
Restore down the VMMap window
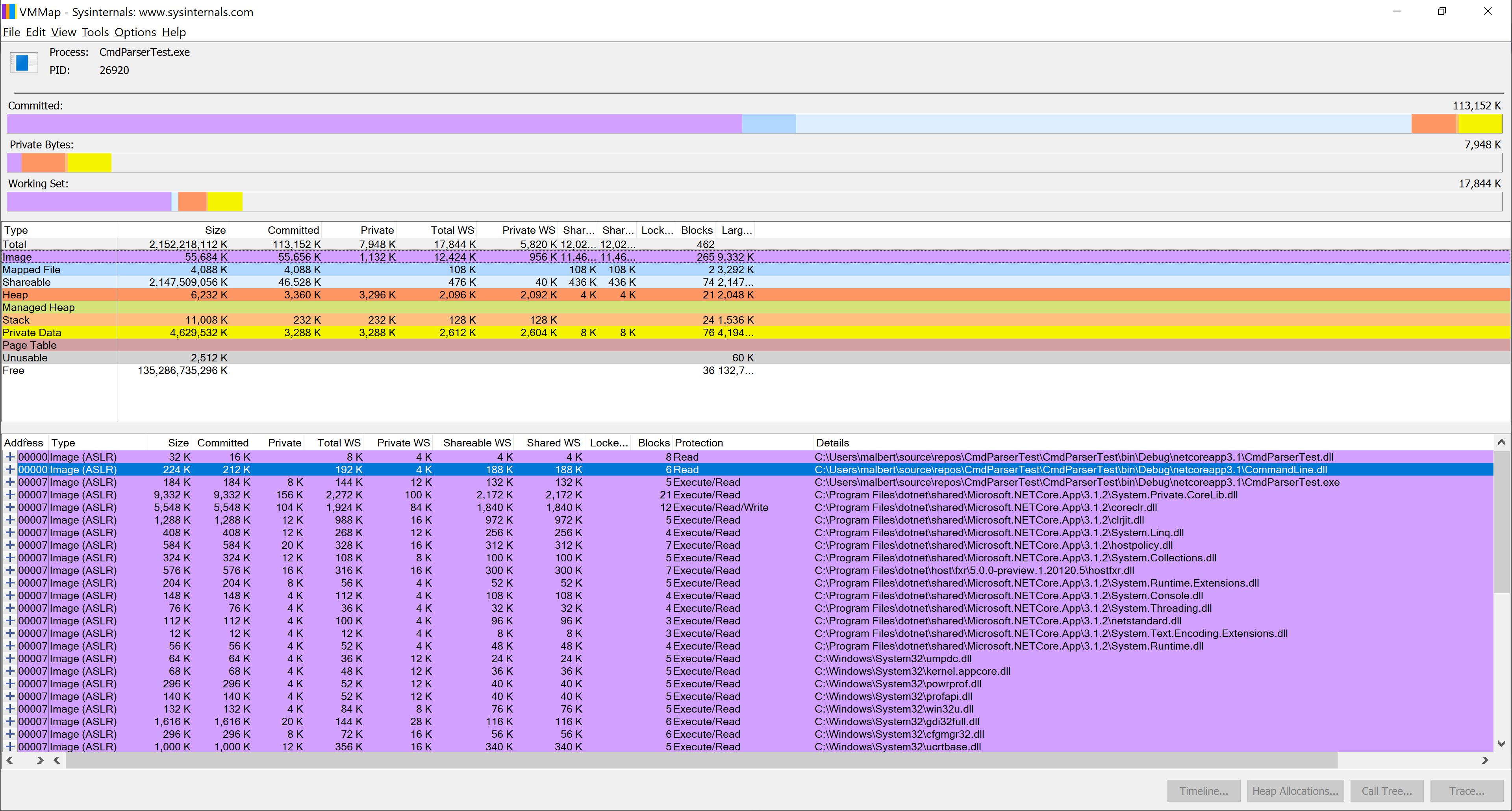pos(1442,12)
